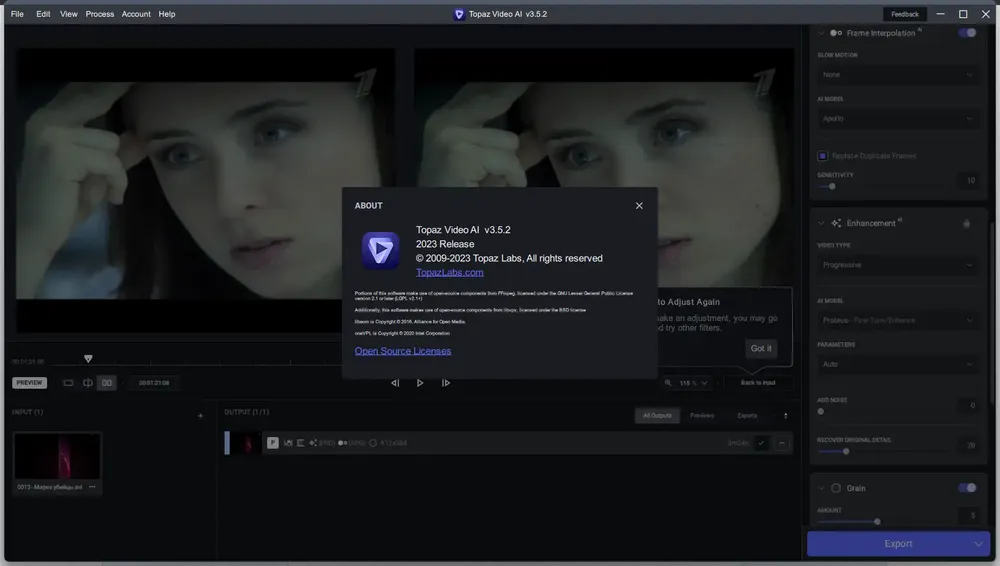Open the Slow Motion dropdown

pos(897,75)
